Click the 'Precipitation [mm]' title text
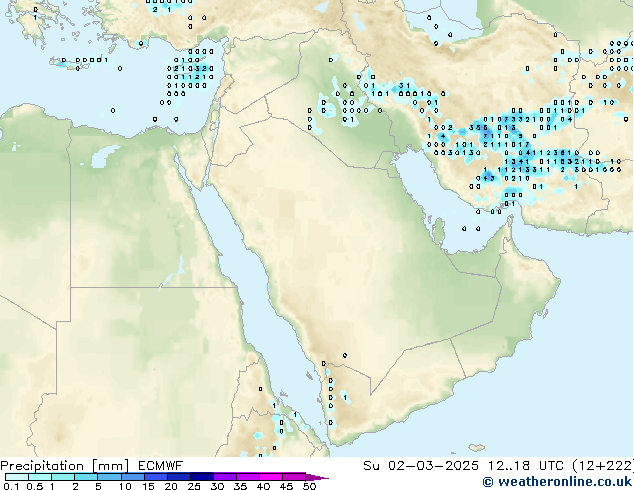This screenshot has width=634, height=490. coord(64,466)
